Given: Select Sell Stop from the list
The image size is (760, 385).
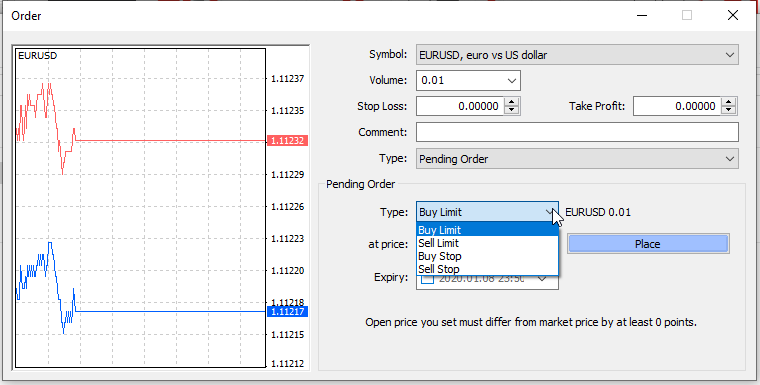Looking at the screenshot, I should click(x=488, y=269).
